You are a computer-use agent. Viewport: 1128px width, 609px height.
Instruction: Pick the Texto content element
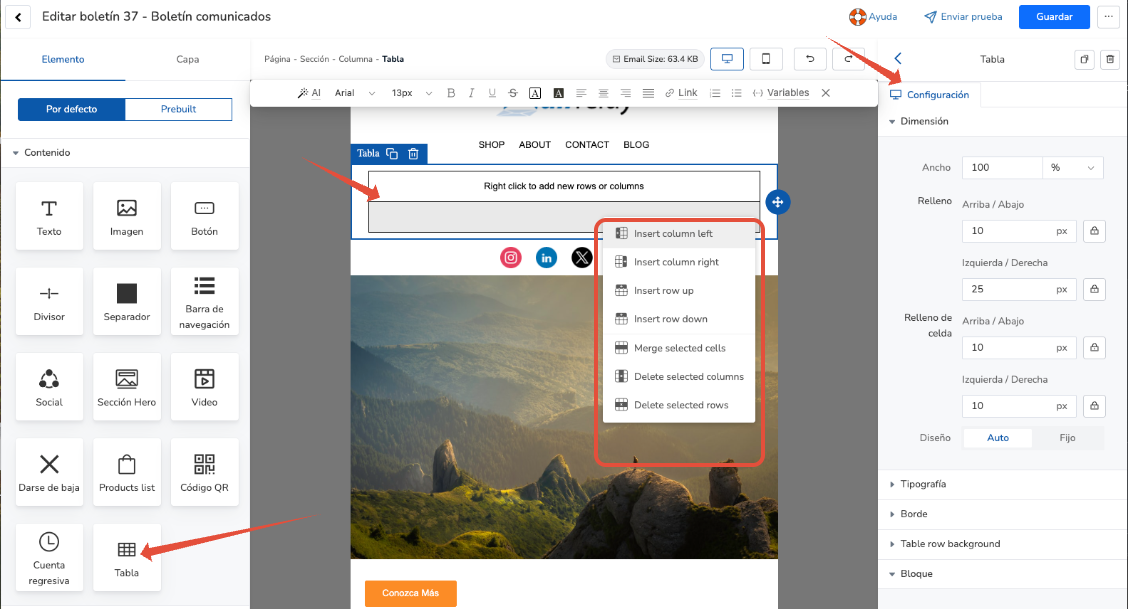[x=49, y=216]
